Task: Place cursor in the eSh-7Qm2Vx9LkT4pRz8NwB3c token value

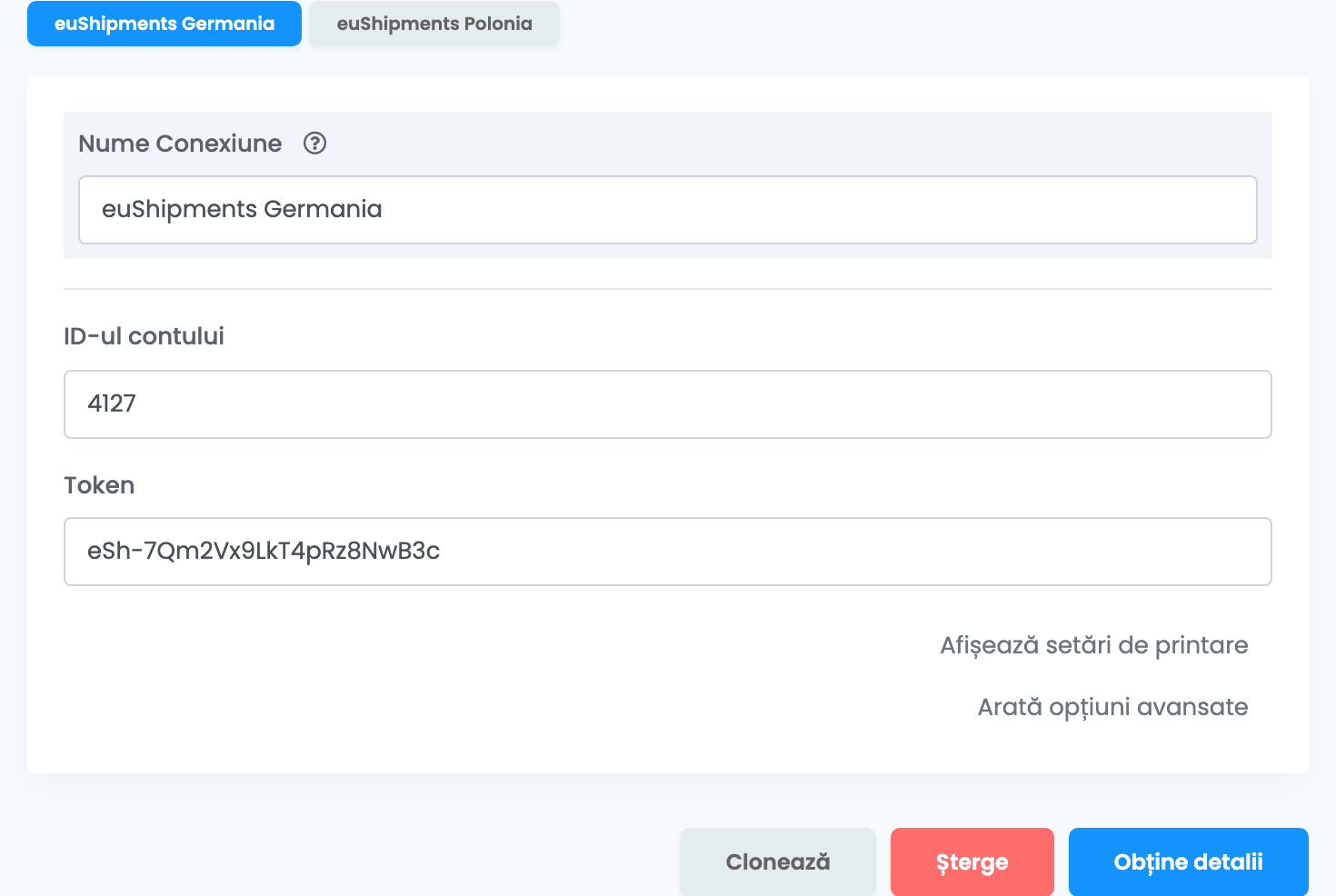Action: coord(264,551)
